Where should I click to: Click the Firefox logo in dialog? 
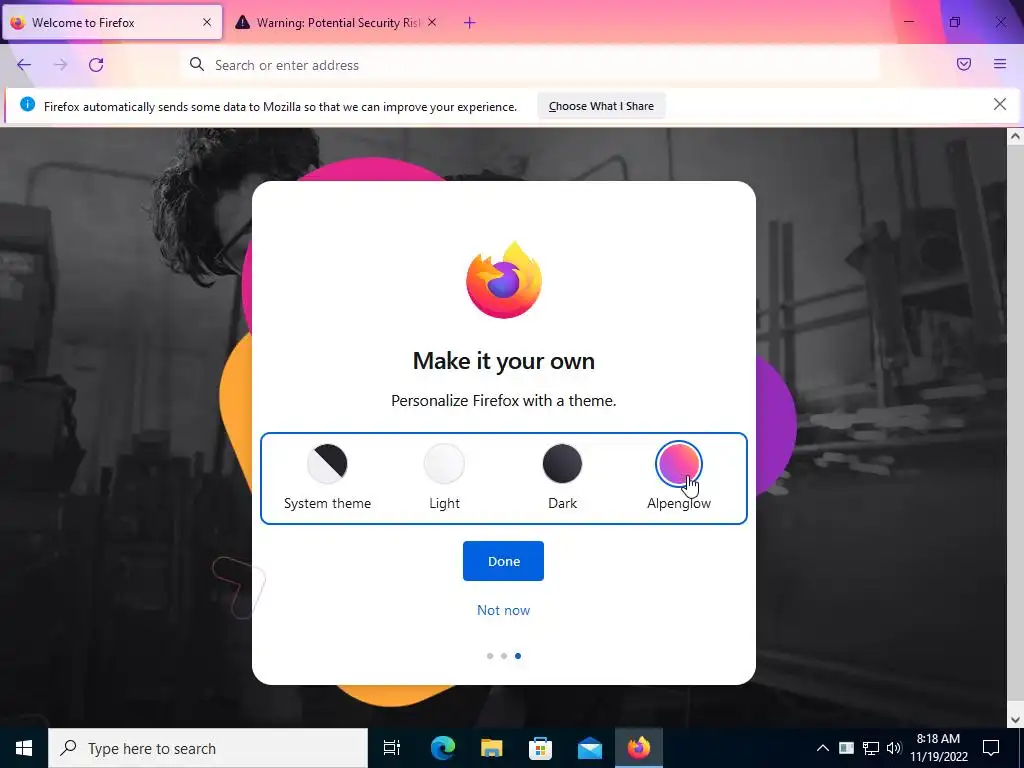504,280
